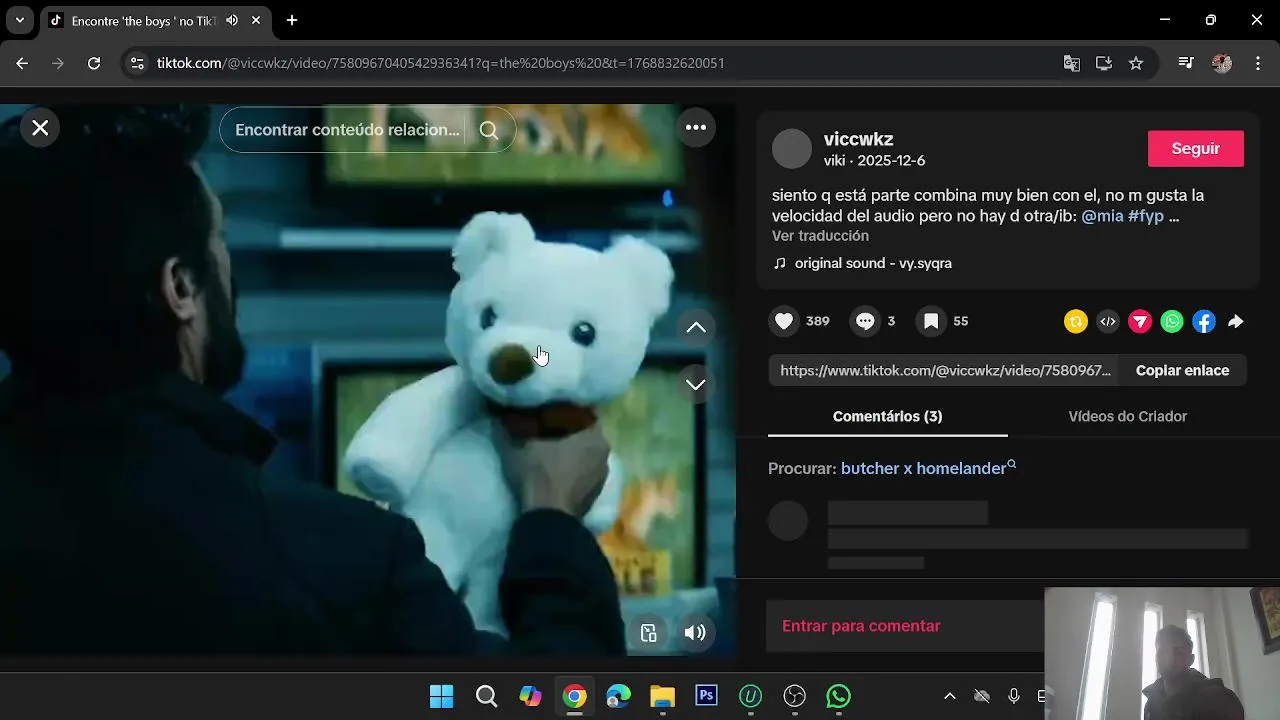
Task: Open Windows Start menu
Action: pos(441,696)
